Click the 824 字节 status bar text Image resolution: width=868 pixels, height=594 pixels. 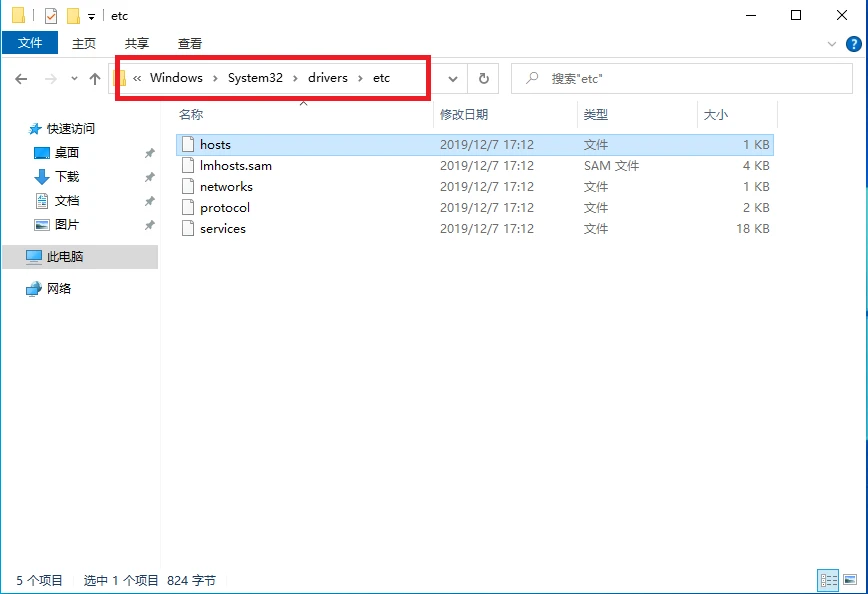pos(192,580)
